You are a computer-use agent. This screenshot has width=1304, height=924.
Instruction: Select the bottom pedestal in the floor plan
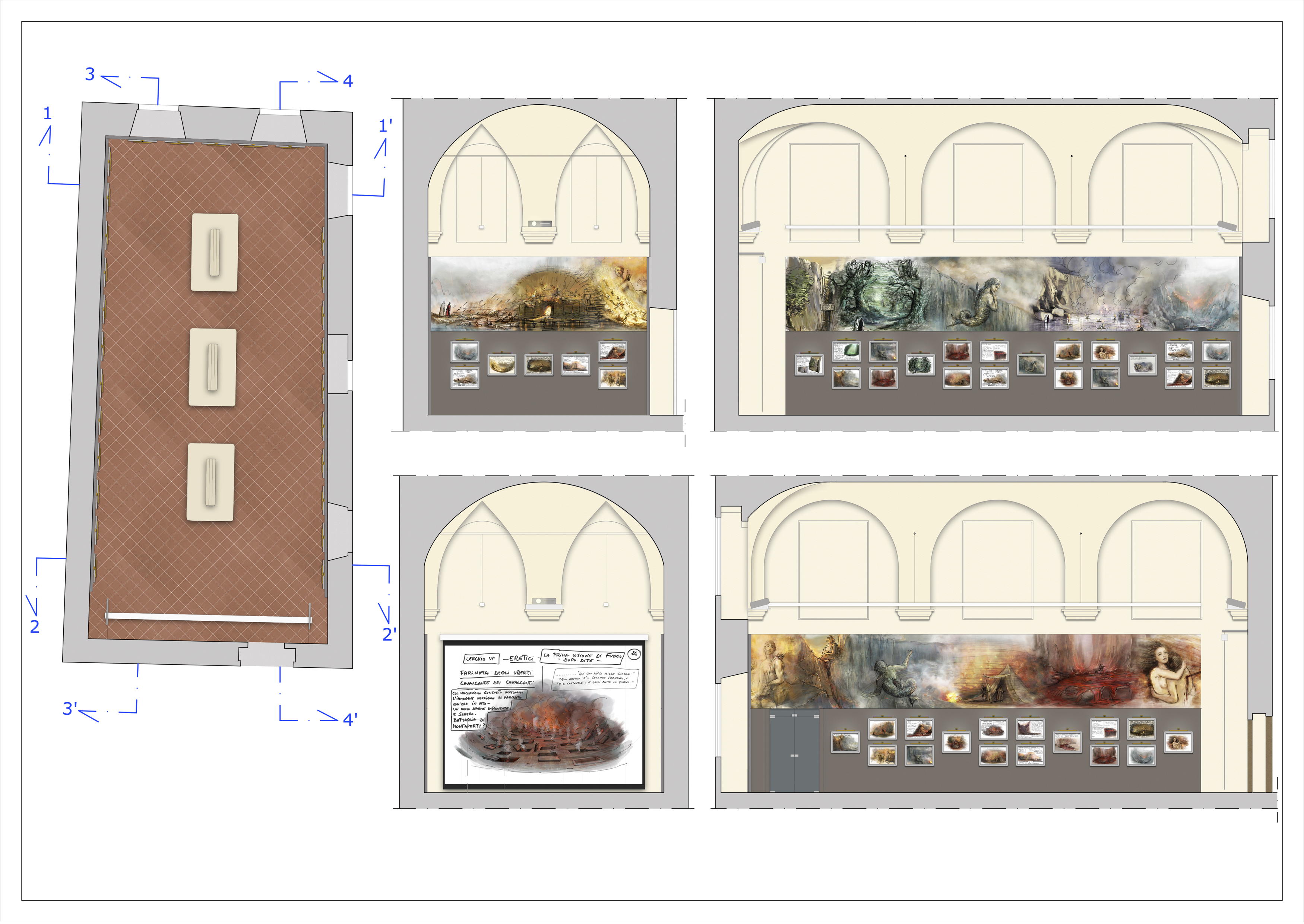click(211, 482)
